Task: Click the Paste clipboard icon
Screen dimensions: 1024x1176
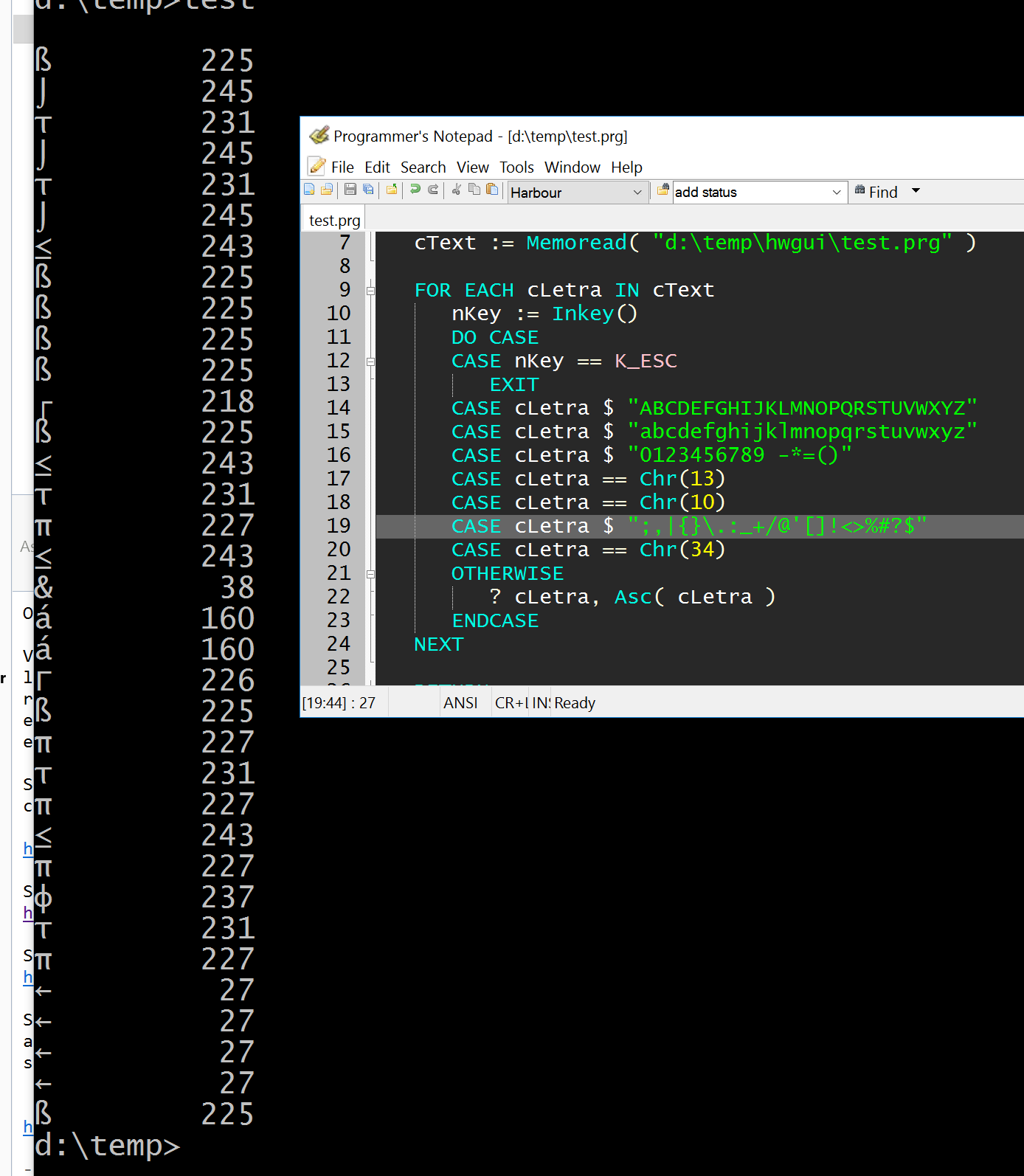Action: tap(492, 190)
